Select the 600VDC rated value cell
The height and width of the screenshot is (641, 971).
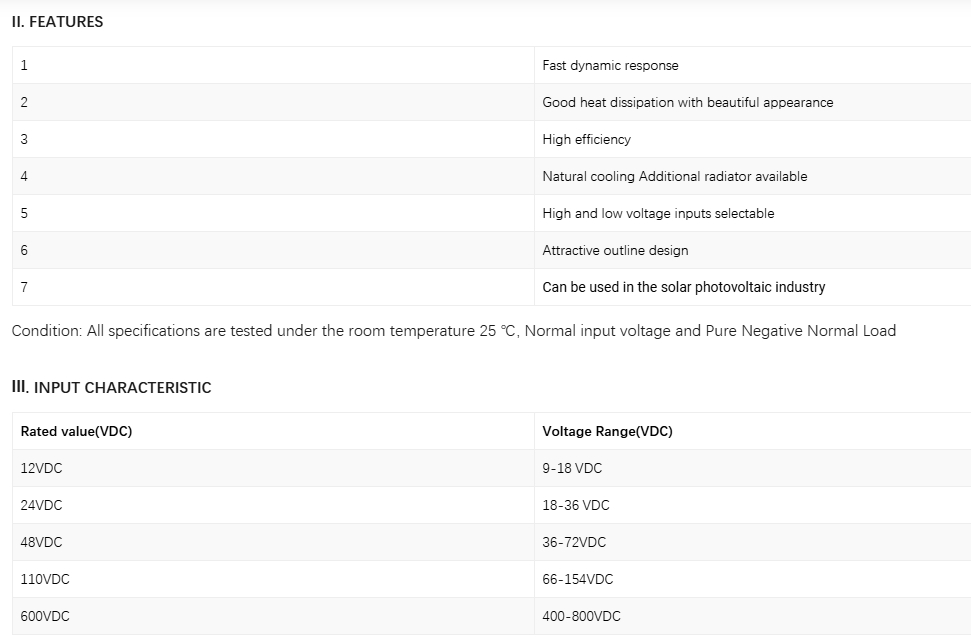pyautogui.click(x=273, y=616)
